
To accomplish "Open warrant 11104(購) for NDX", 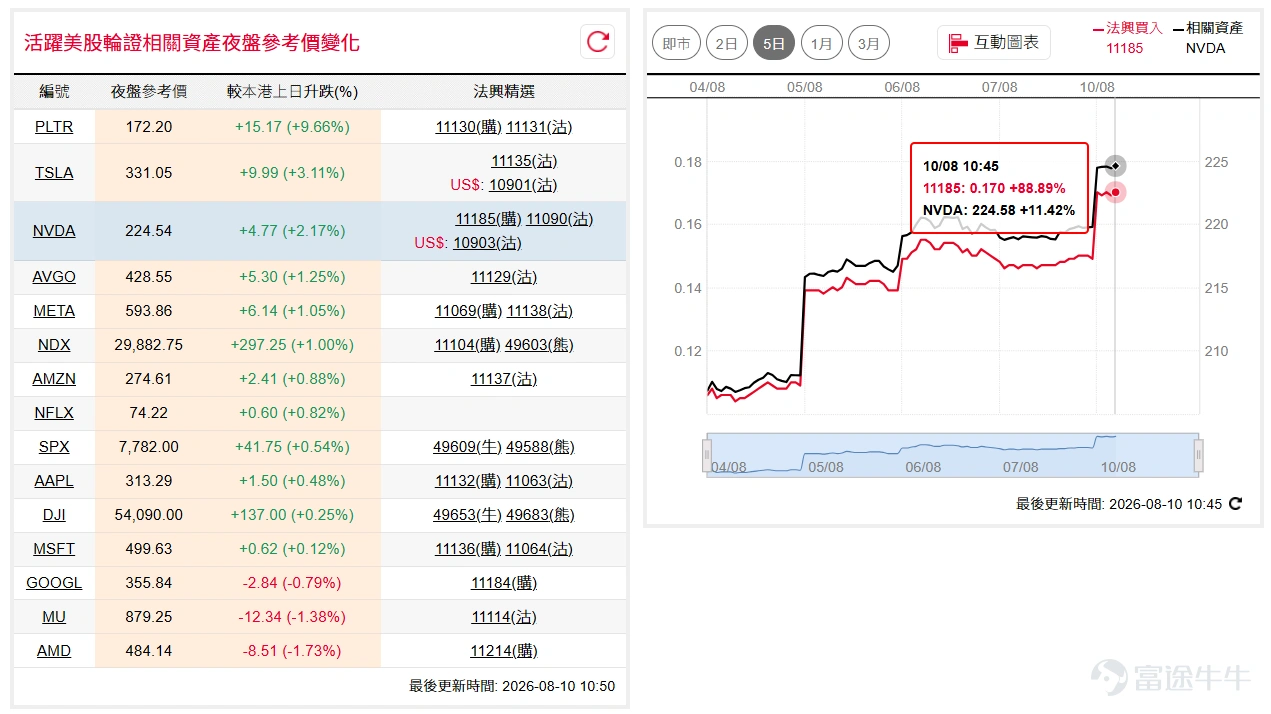I will point(467,345).
